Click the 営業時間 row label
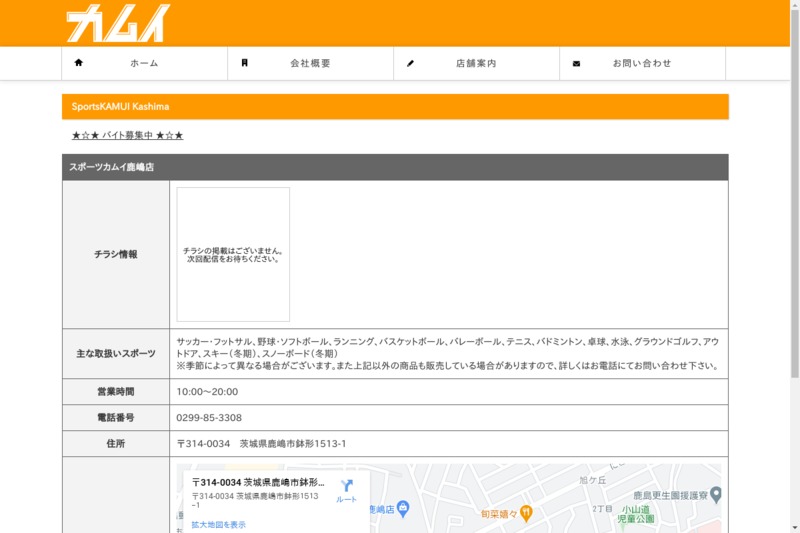This screenshot has width=800, height=533. point(116,392)
